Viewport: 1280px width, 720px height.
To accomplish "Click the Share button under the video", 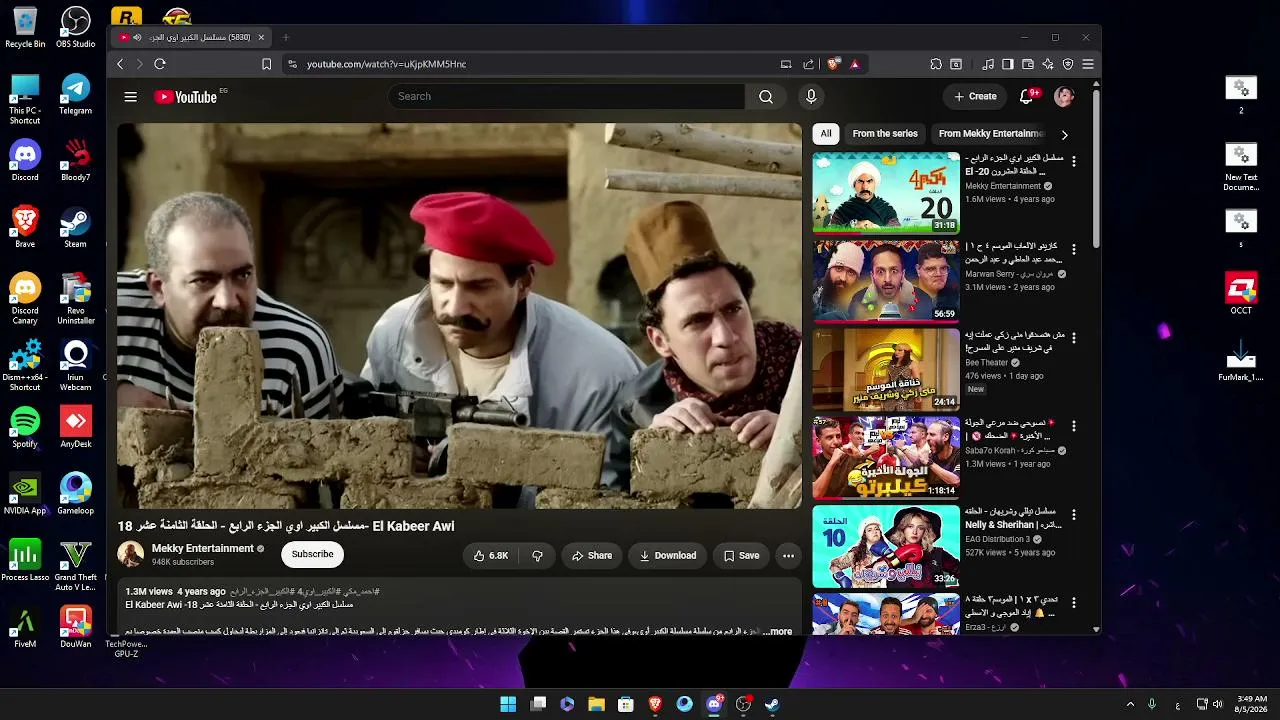I will click(x=591, y=556).
